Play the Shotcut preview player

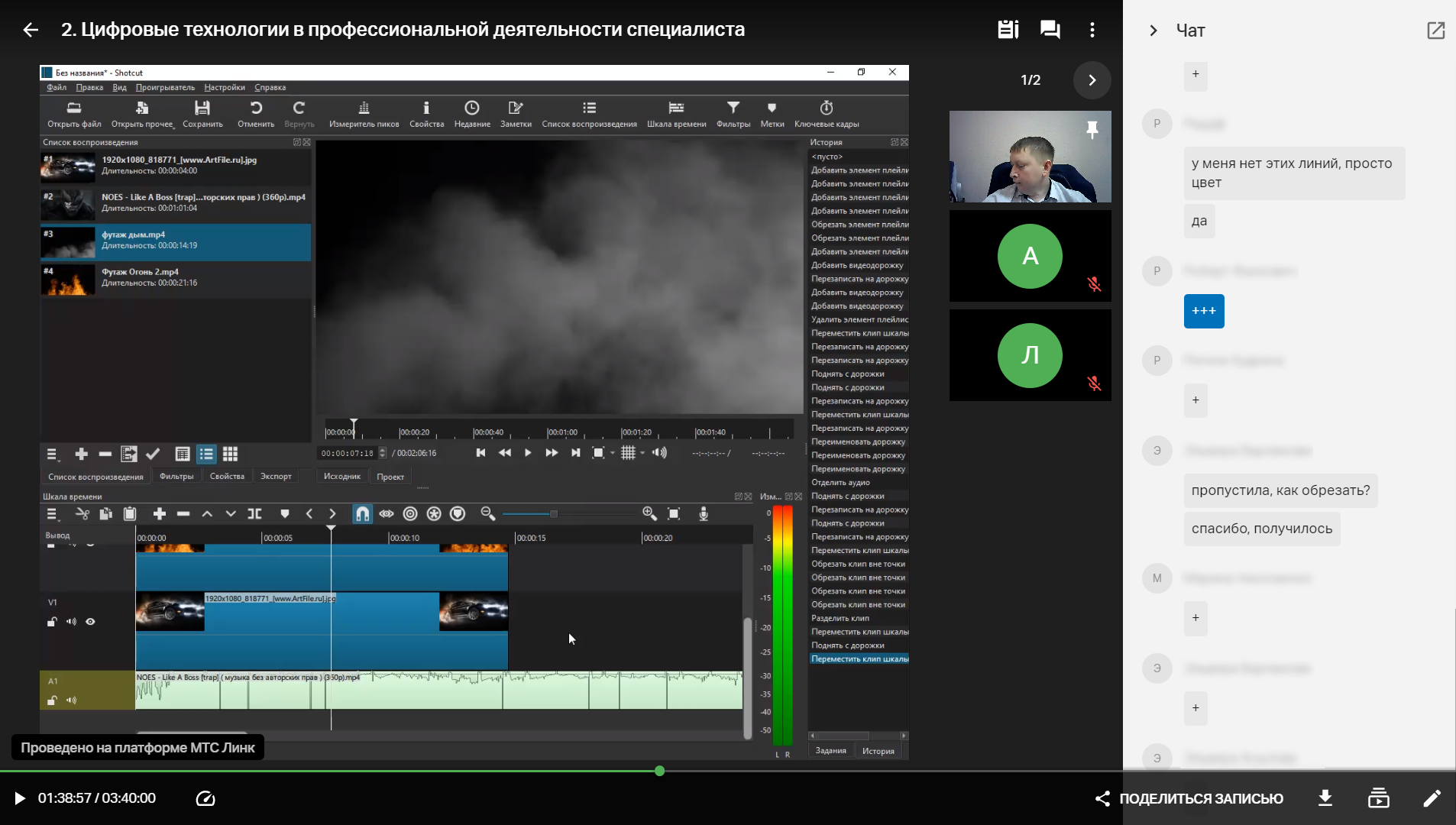(x=528, y=453)
